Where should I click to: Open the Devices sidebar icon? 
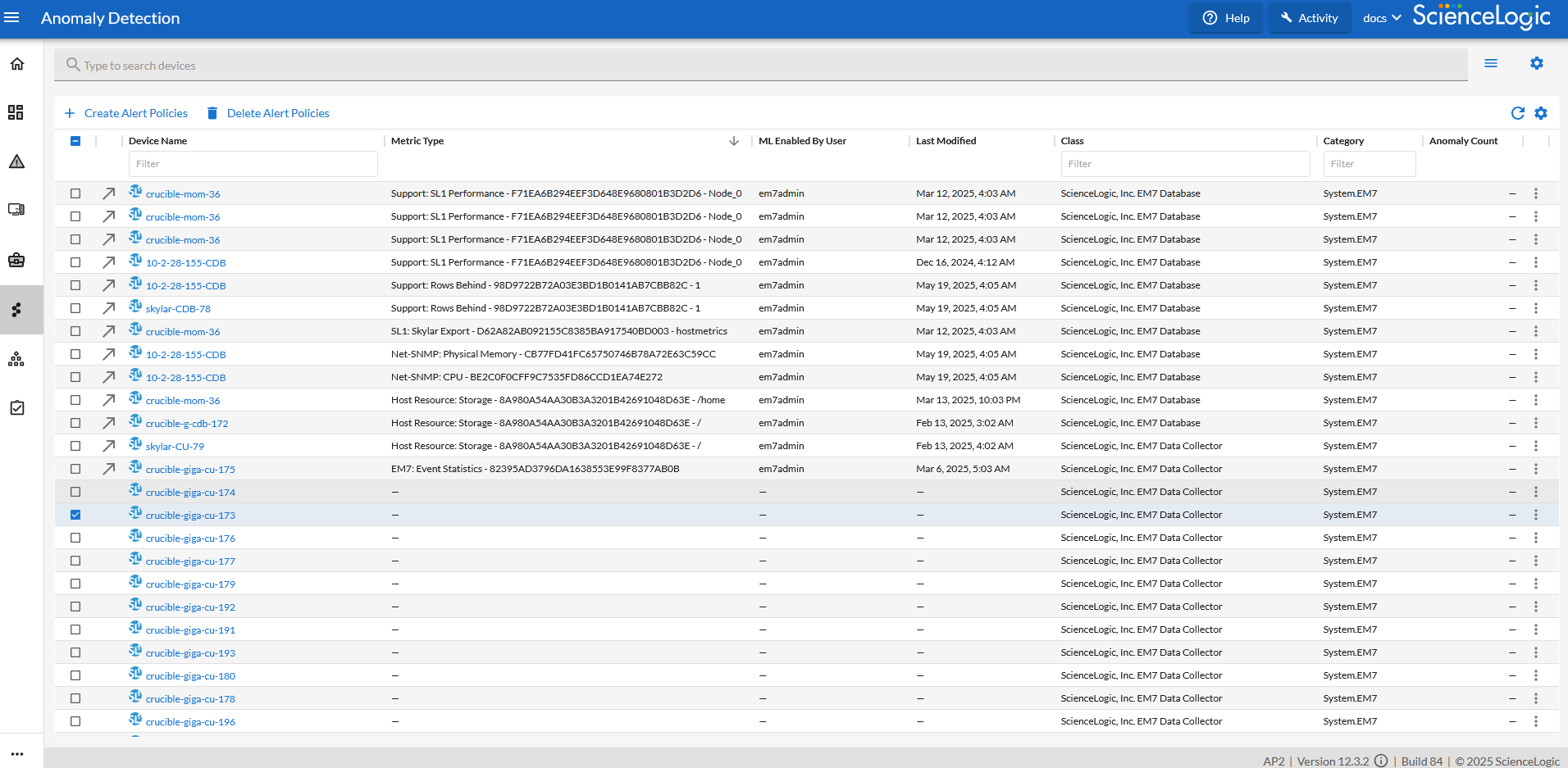(x=16, y=210)
